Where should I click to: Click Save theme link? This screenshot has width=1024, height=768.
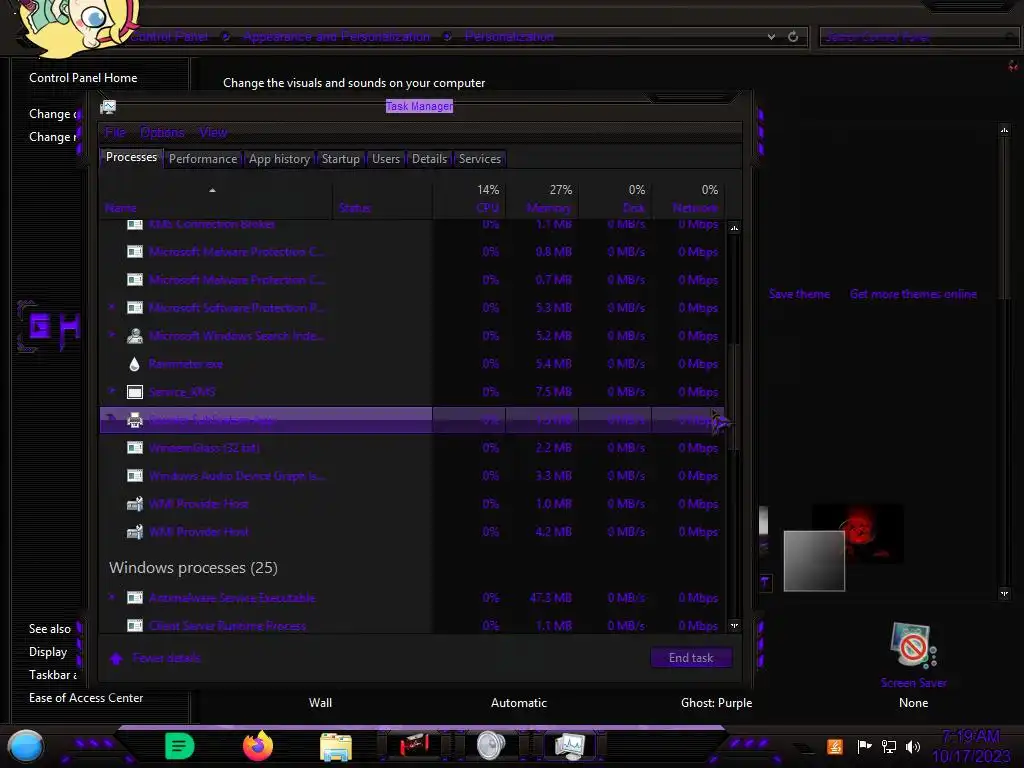coord(799,295)
